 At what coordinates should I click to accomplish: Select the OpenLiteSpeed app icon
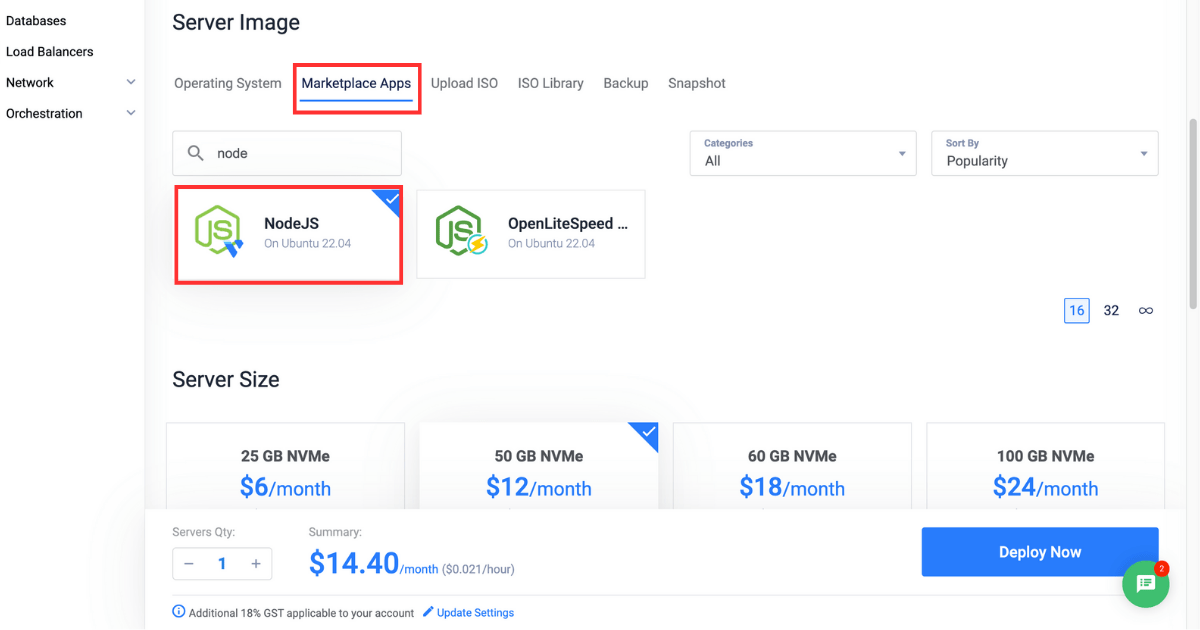[x=460, y=233]
